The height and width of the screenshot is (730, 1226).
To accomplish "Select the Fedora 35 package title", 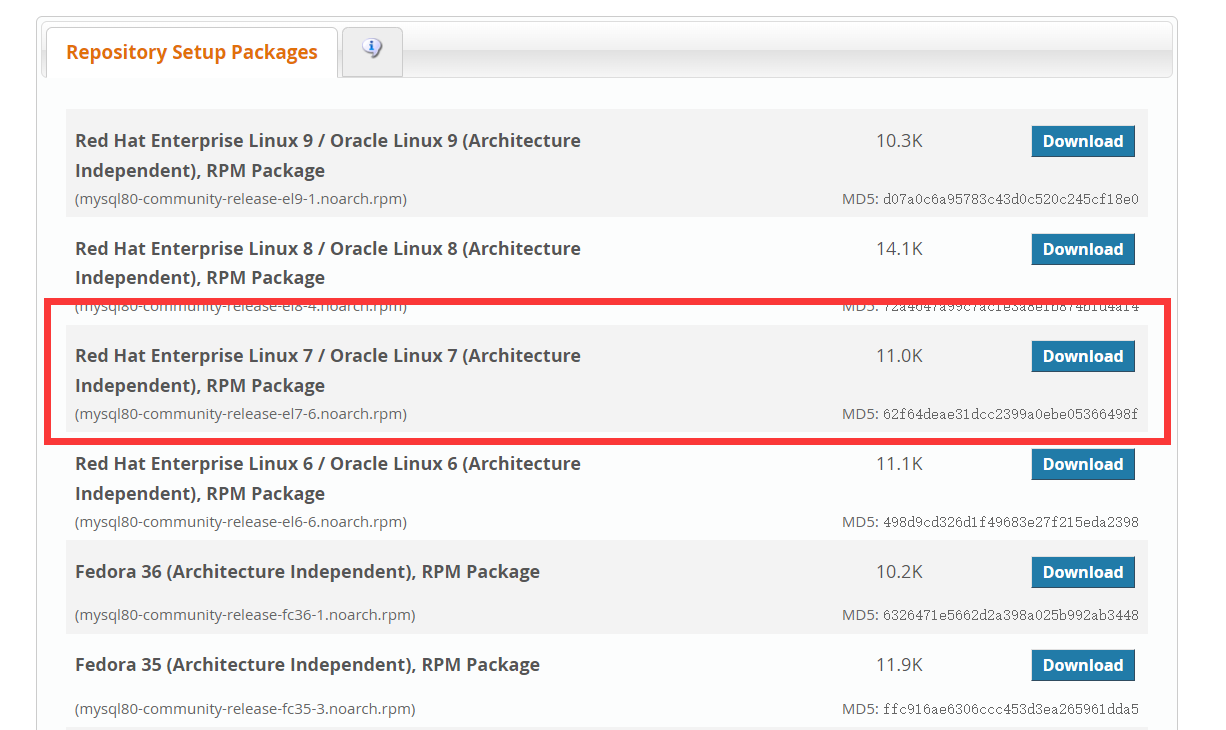I will (307, 665).
